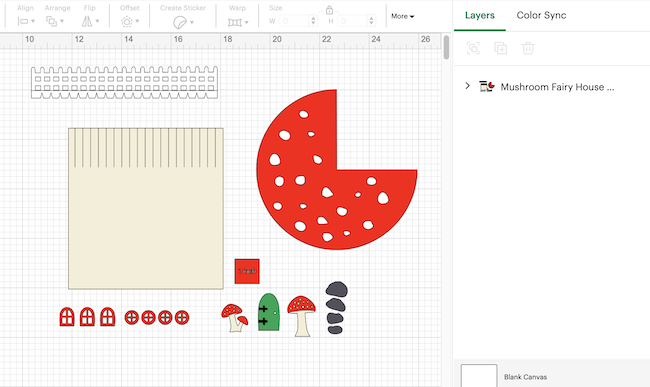Select the white picket fence shape
The height and width of the screenshot is (387, 650).
(124, 82)
